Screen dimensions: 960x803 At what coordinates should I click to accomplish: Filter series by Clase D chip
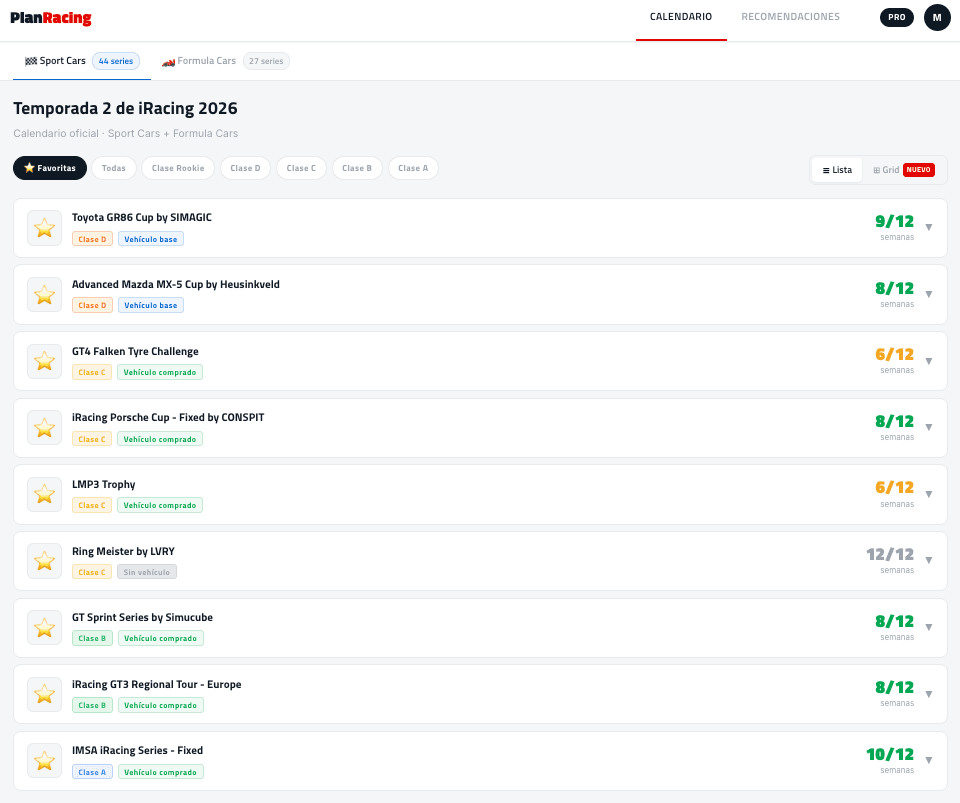(x=246, y=168)
